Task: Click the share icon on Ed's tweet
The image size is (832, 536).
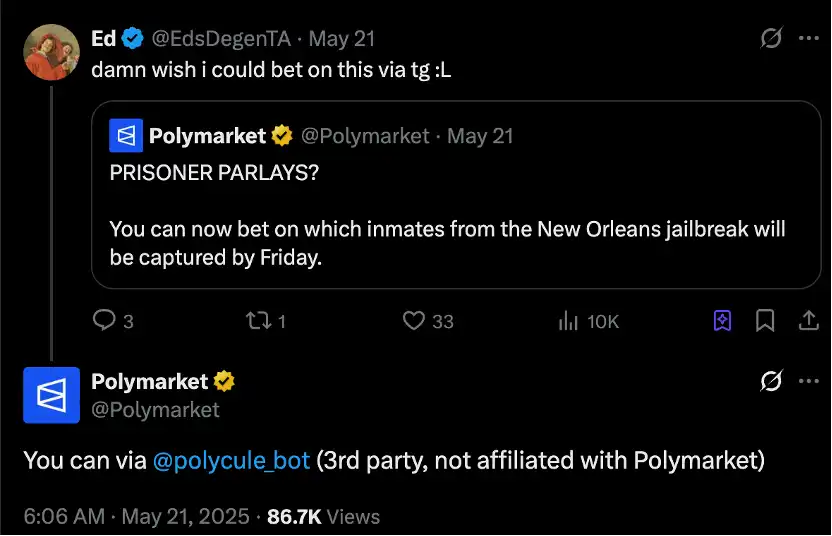Action: click(x=807, y=321)
